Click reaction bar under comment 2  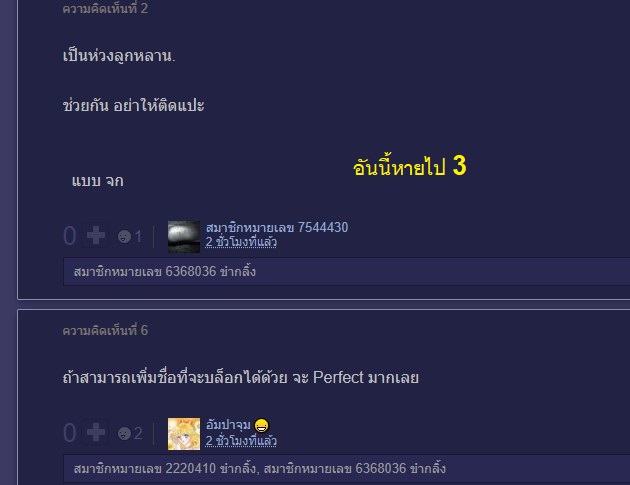point(346,272)
